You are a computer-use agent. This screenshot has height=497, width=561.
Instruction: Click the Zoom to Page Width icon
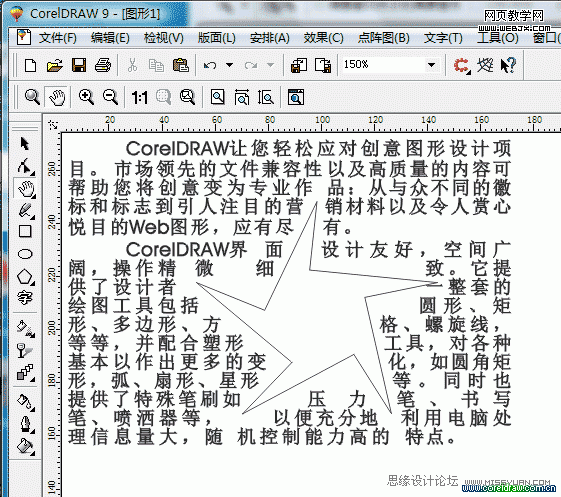(242, 97)
